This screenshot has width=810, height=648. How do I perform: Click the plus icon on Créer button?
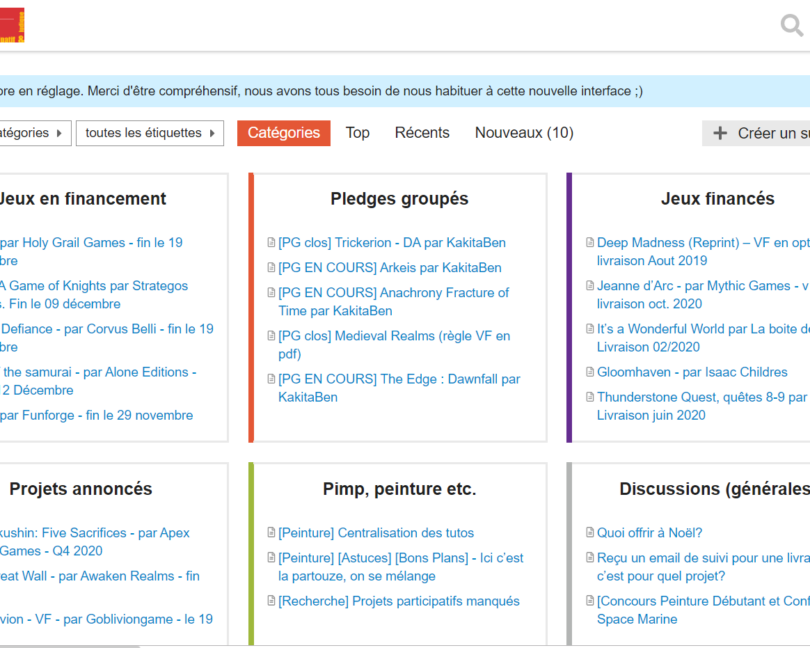[720, 133]
